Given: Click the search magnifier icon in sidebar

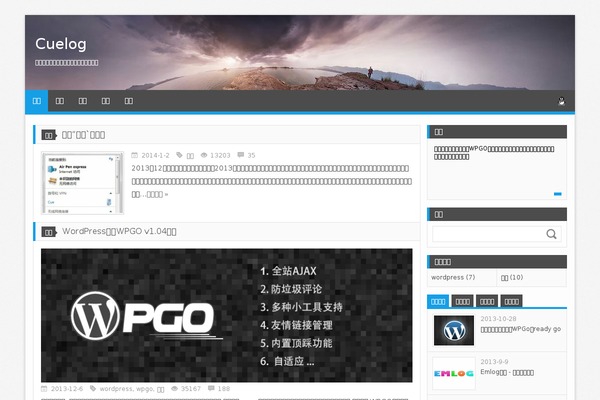Looking at the screenshot, I should pos(551,234).
